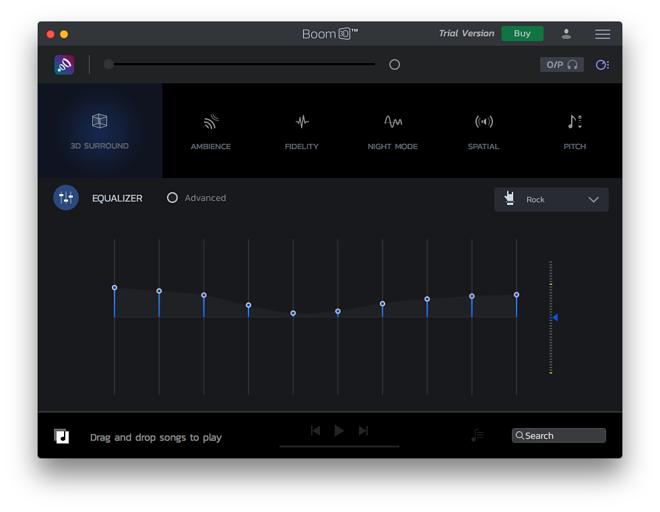Click the fourth equalizer band handle
Image resolution: width=660 pixels, height=512 pixels.
pos(248,305)
